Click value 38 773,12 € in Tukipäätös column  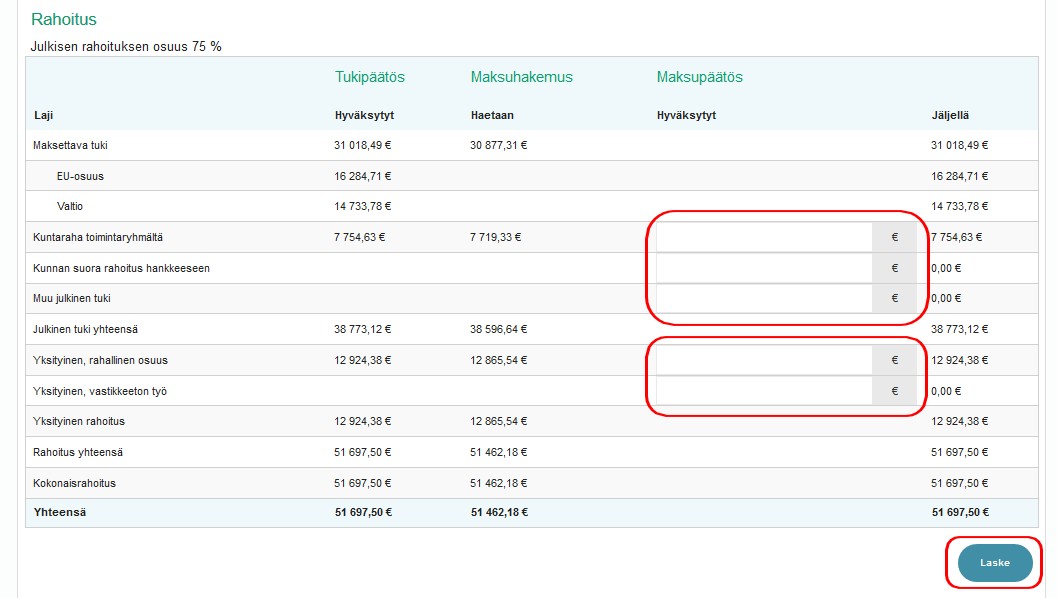click(363, 330)
